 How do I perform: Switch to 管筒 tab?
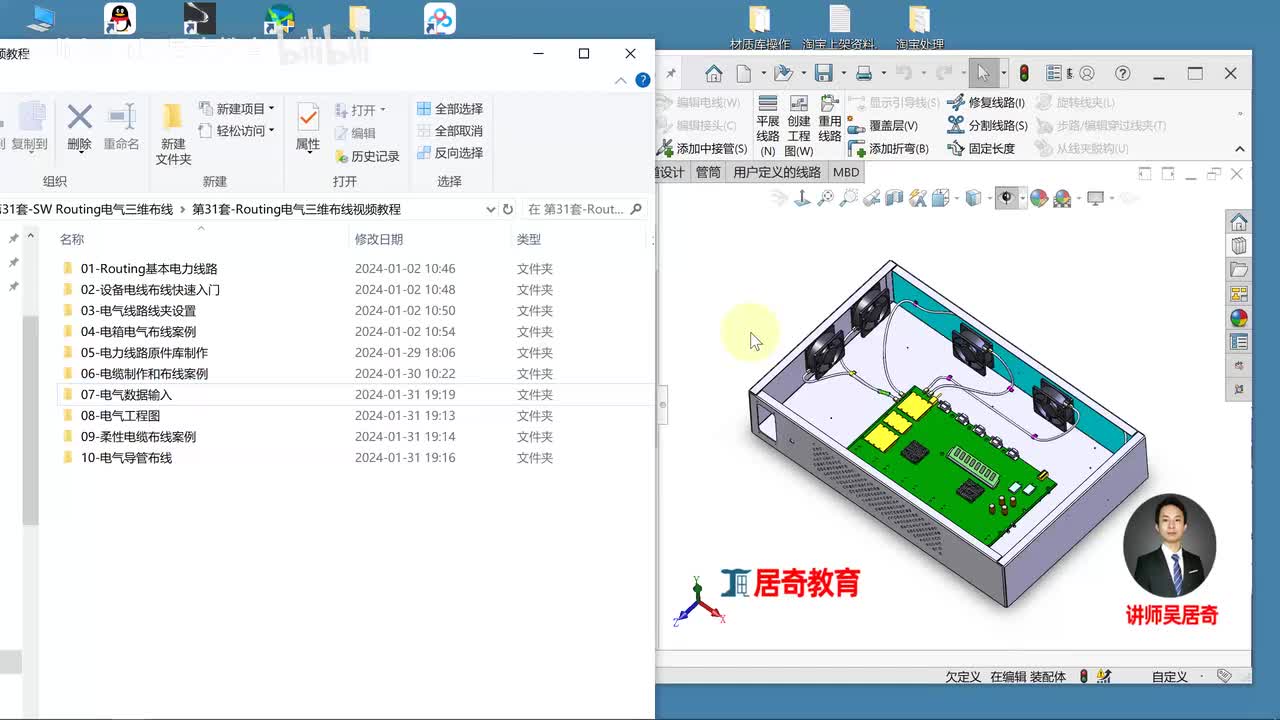tap(708, 172)
